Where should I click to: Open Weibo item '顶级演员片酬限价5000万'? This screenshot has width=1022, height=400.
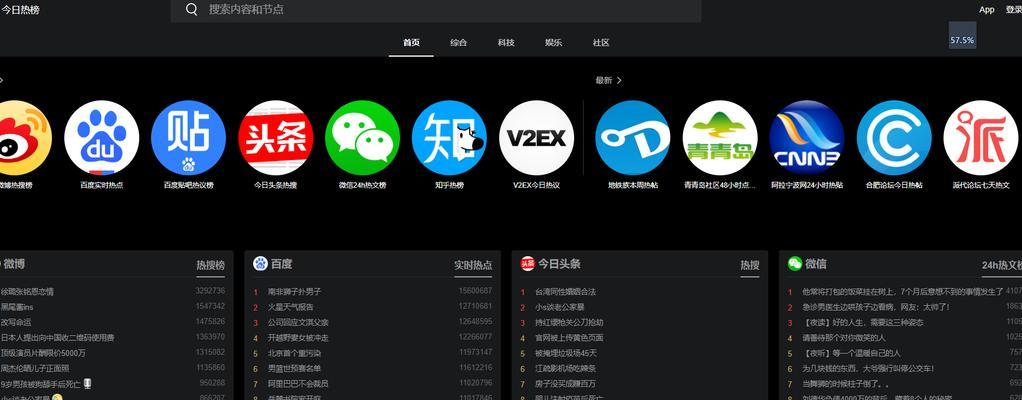click(43, 354)
